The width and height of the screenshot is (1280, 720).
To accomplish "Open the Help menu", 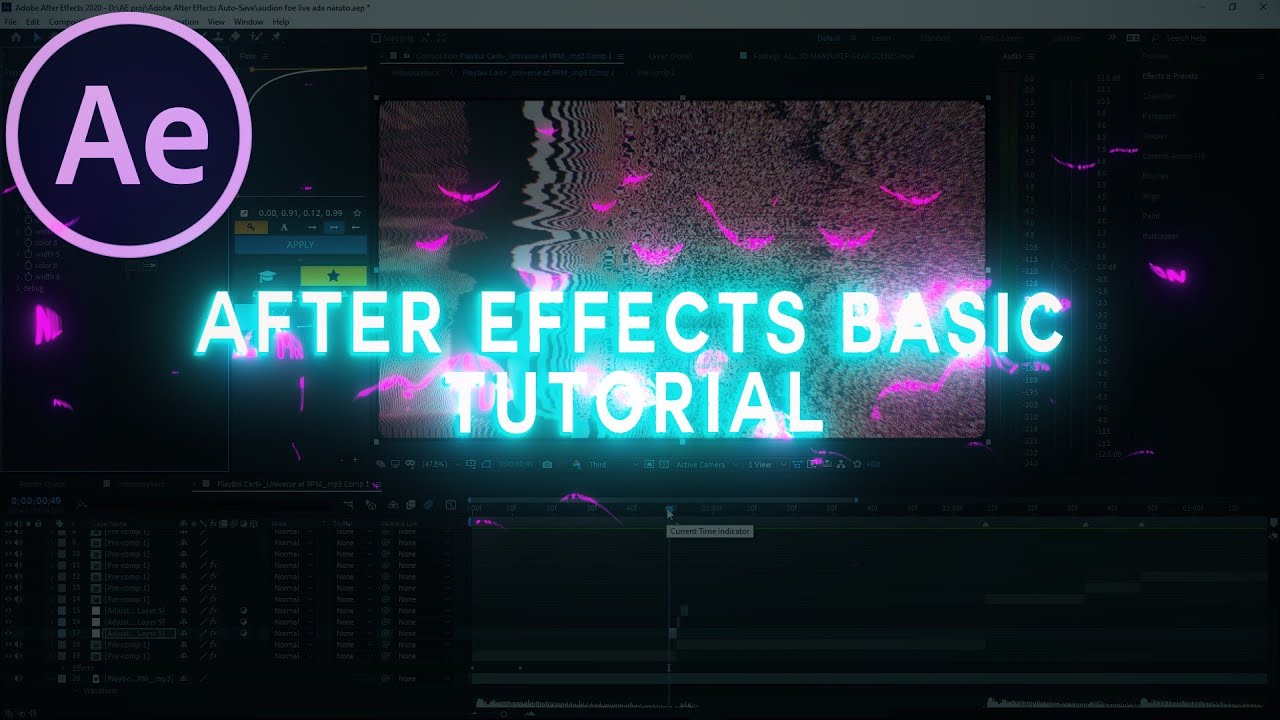I will [x=281, y=21].
